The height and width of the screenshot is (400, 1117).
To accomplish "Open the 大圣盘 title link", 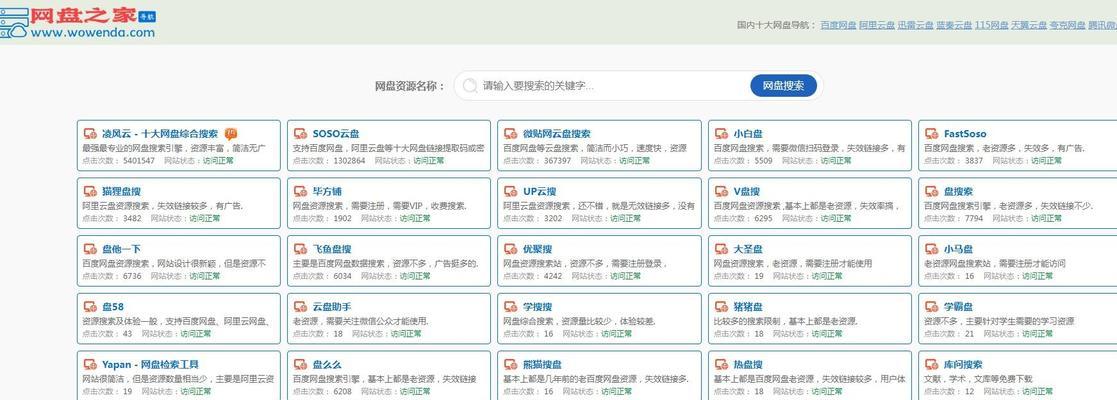I will click(x=748, y=249).
